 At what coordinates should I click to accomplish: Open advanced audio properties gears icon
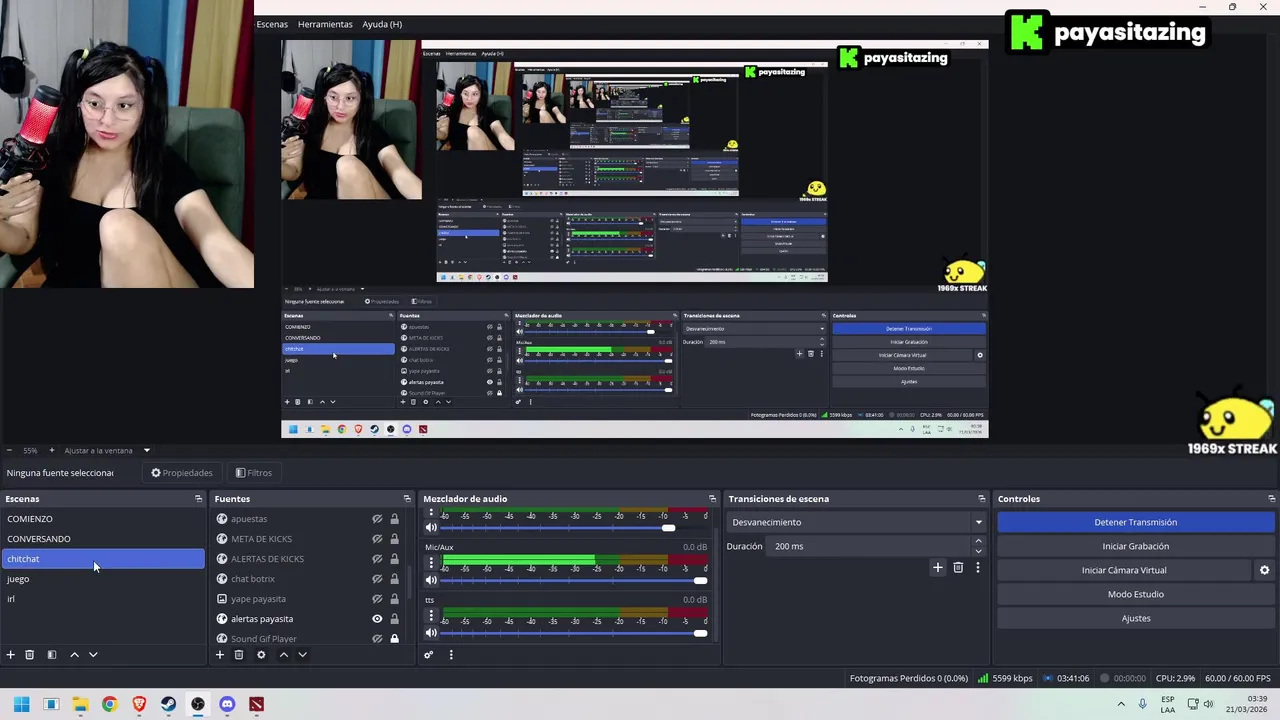coord(428,655)
